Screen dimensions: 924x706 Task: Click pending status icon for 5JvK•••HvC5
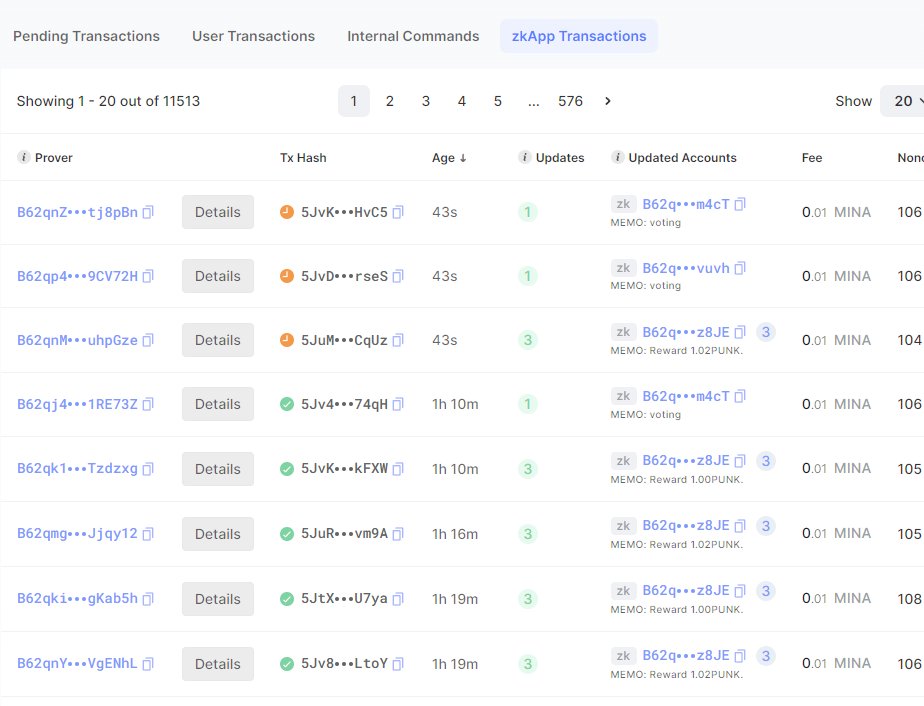tap(287, 212)
